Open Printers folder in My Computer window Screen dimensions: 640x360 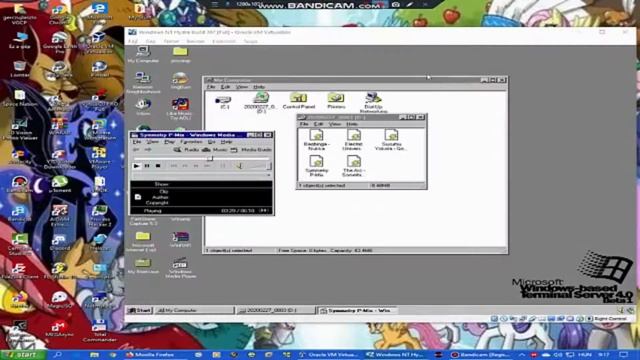pyautogui.click(x=336, y=100)
